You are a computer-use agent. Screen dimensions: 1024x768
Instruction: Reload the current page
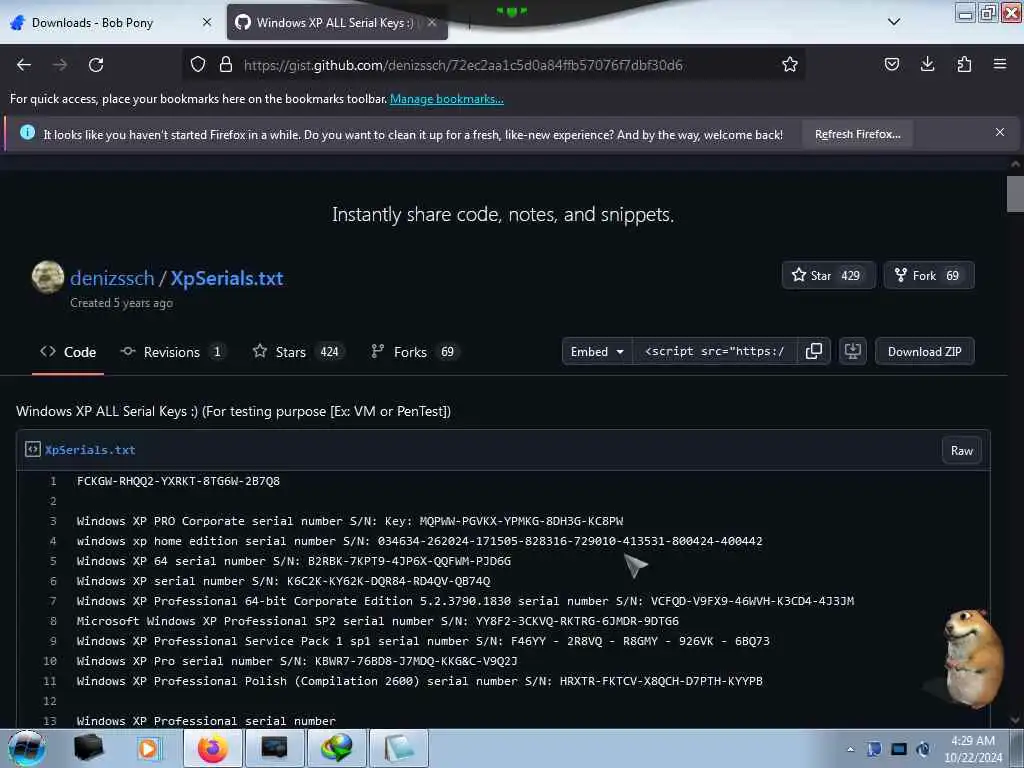96,65
